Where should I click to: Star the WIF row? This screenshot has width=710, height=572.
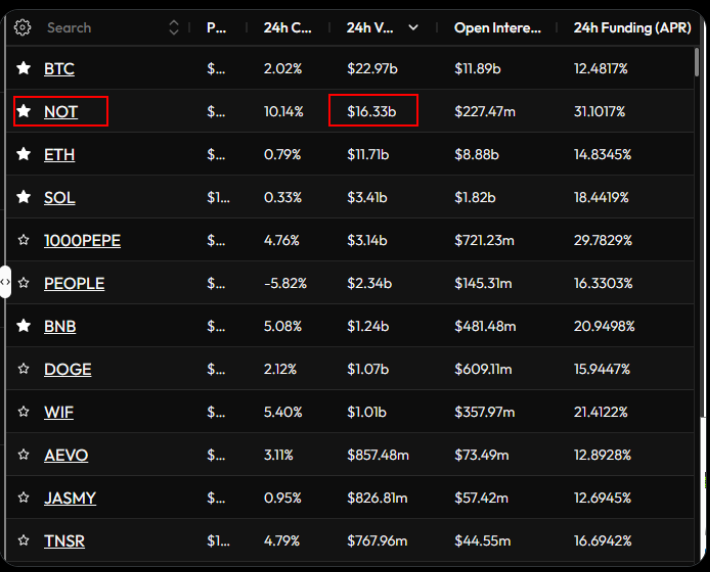pos(24,413)
